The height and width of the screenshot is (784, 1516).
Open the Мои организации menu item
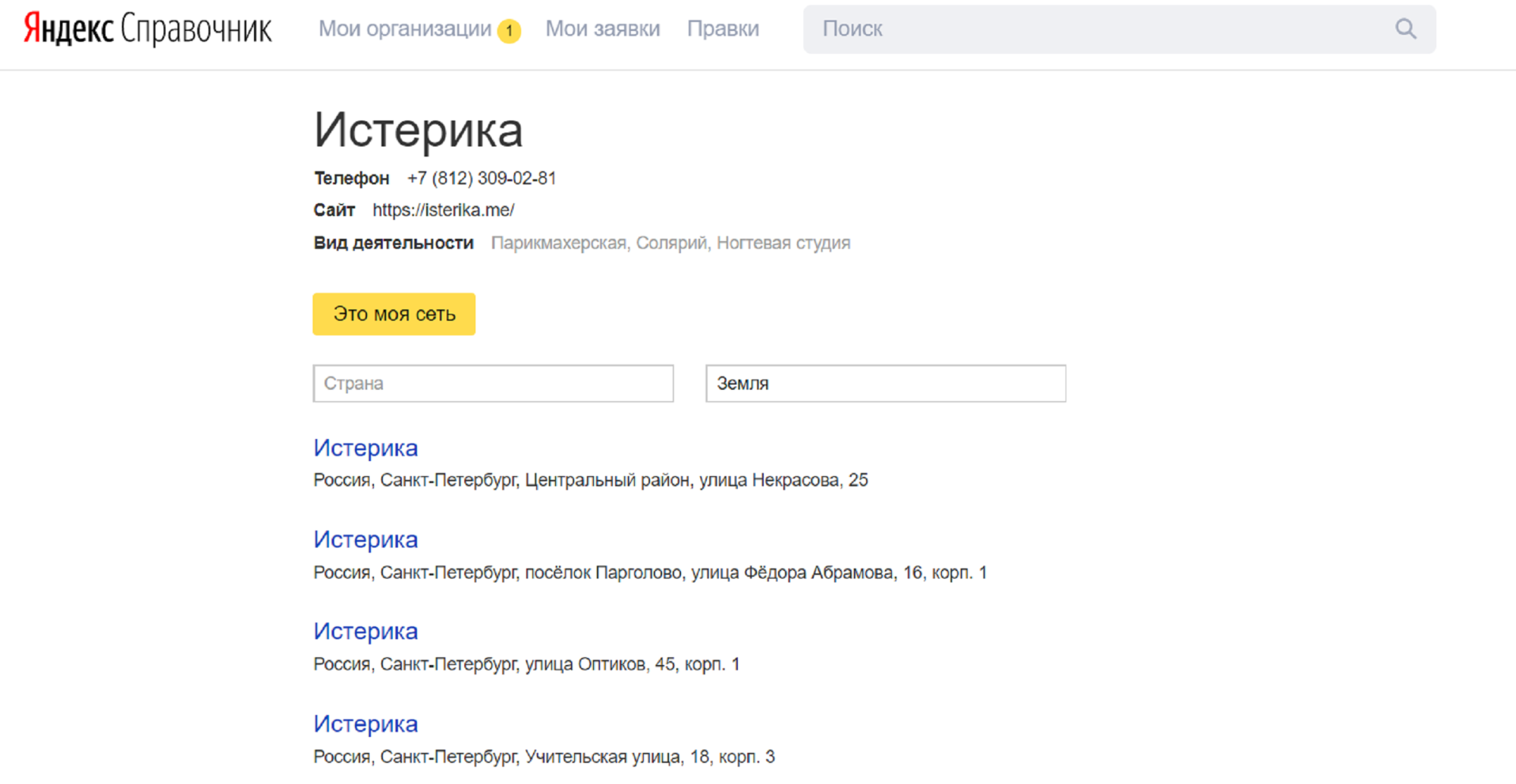[x=405, y=29]
